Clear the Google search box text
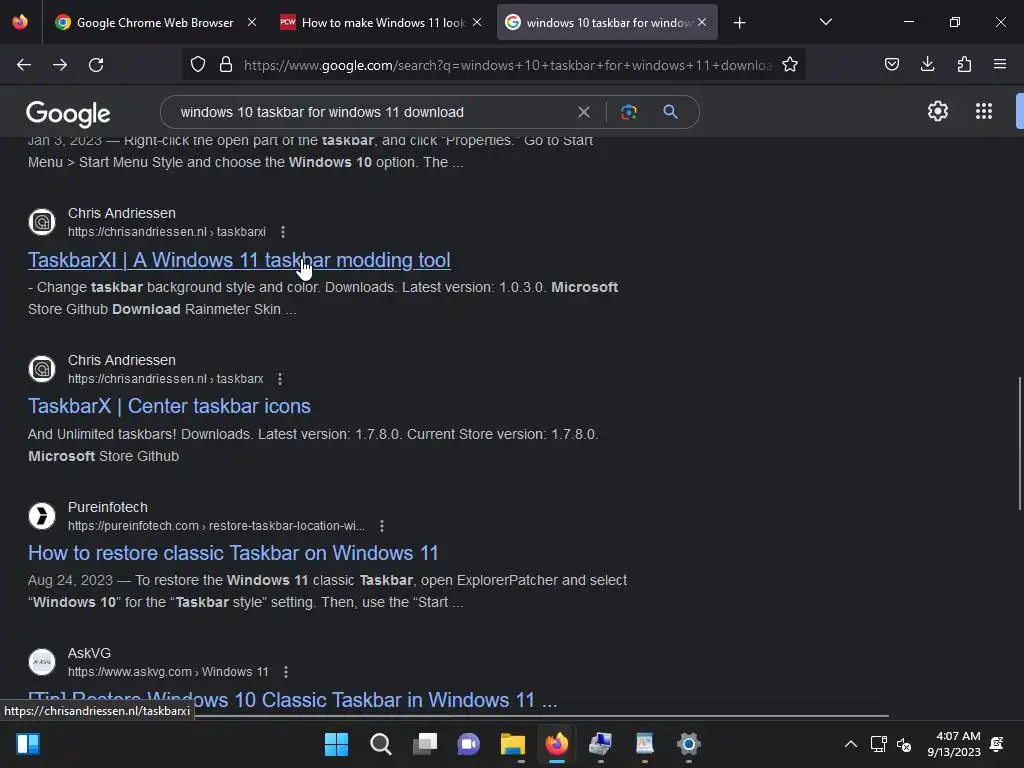The height and width of the screenshot is (768, 1024). tap(584, 112)
